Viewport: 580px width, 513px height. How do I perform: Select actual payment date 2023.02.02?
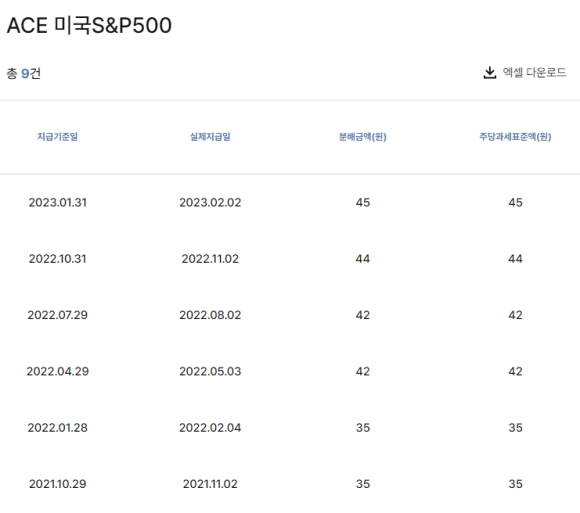[210, 203]
